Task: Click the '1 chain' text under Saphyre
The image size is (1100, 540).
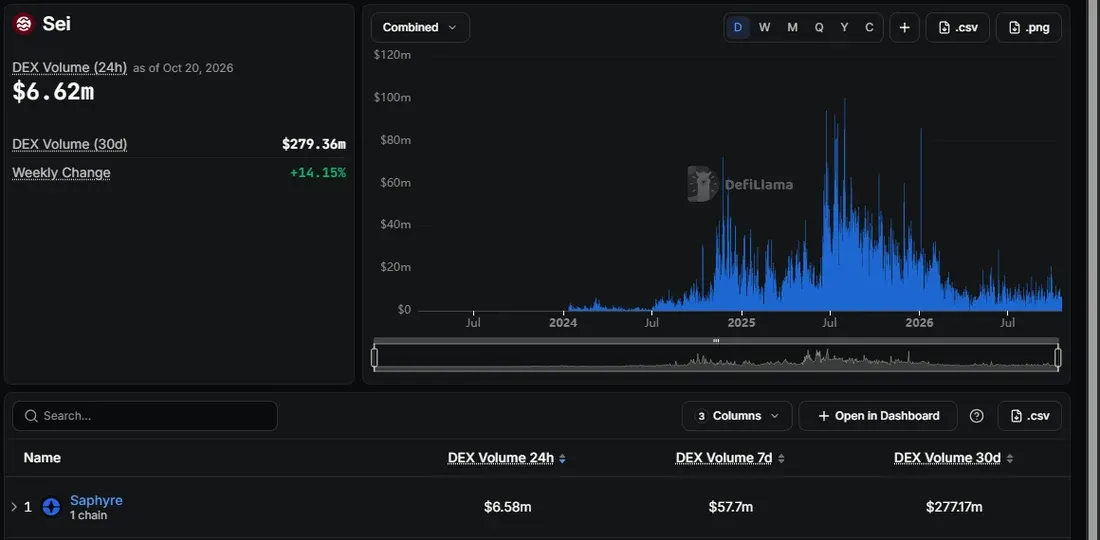Action: click(x=88, y=515)
